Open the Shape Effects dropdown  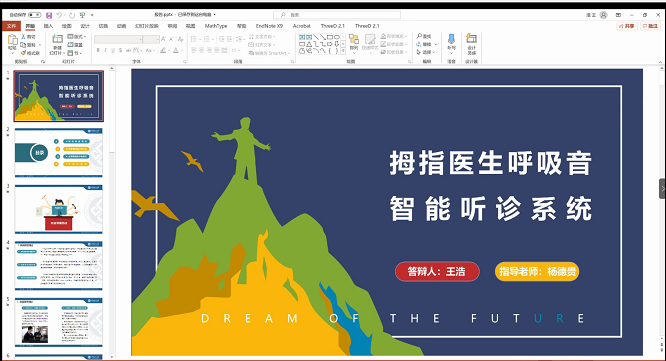[x=394, y=52]
